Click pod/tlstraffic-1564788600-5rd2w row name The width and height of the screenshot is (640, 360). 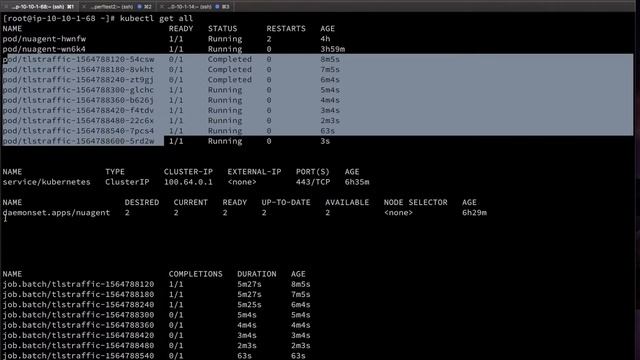coord(78,141)
